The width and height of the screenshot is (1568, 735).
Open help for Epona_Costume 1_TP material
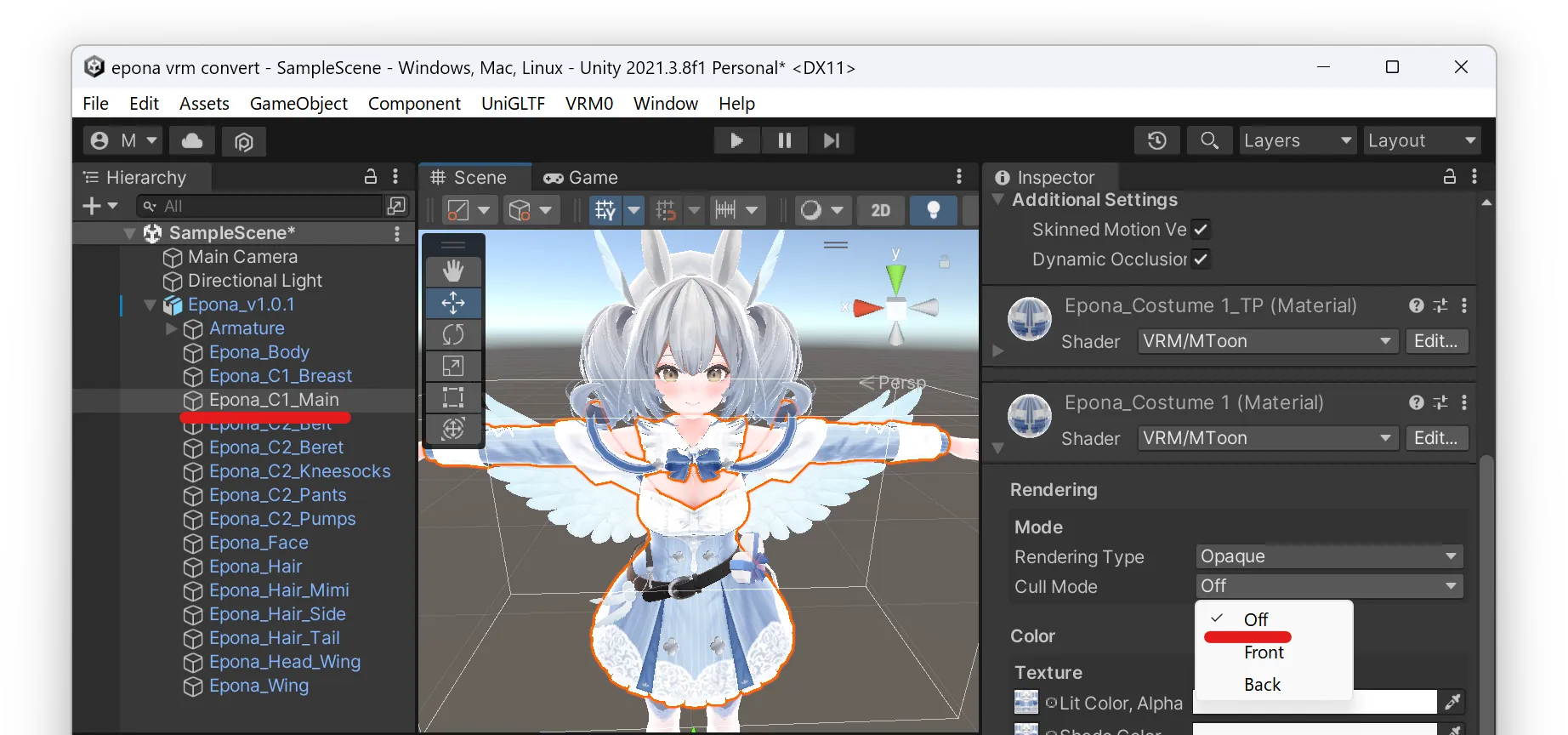[x=1416, y=305]
